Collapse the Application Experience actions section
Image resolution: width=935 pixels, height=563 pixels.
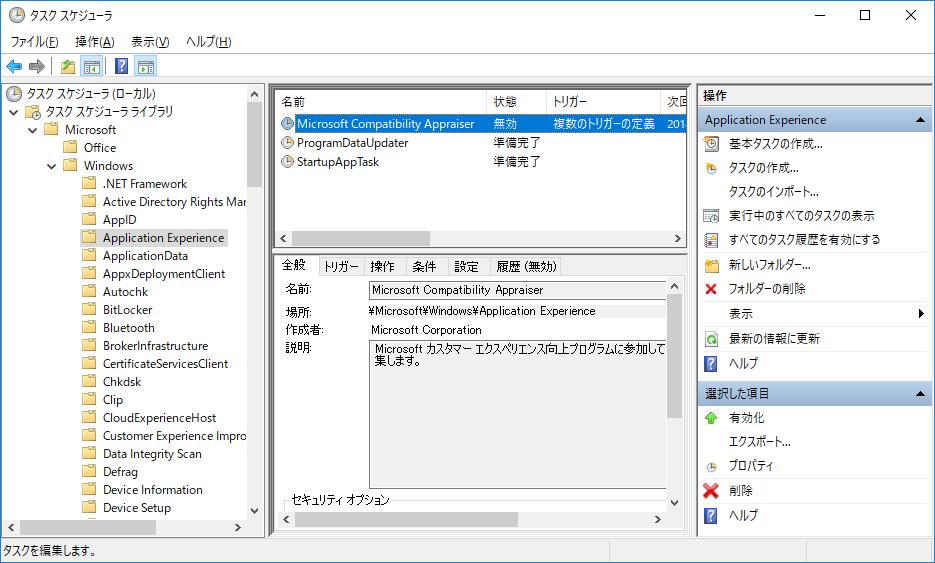click(x=922, y=120)
